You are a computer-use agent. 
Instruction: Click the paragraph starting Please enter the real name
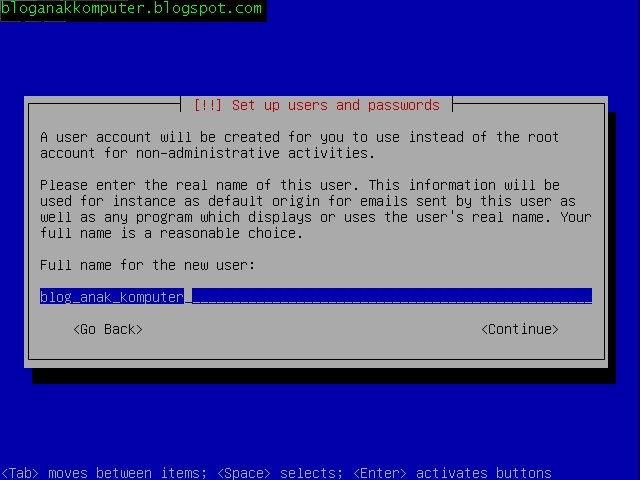point(316,209)
